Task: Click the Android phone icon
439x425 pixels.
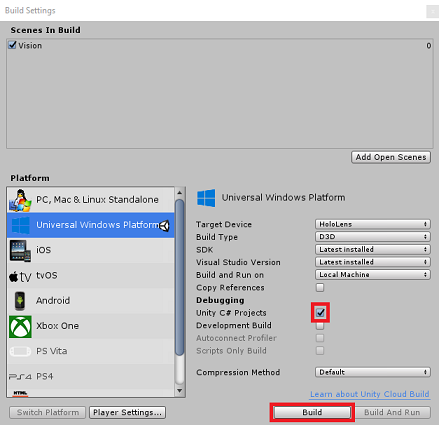Action: 20,301
